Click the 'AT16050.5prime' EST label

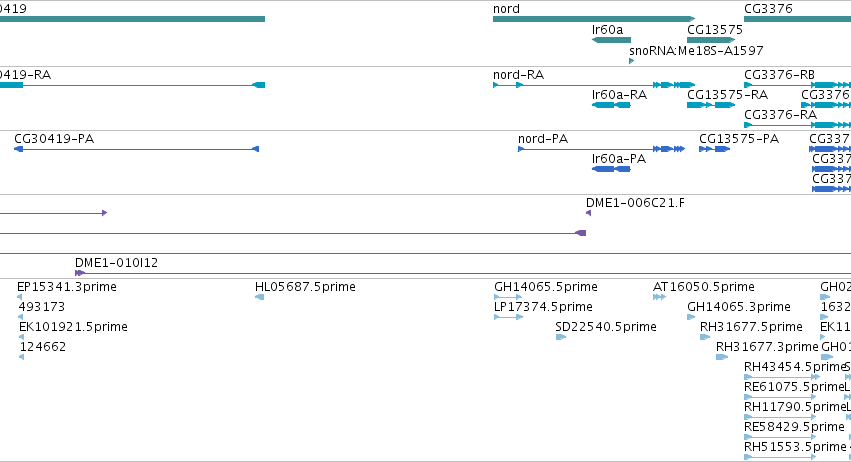pyautogui.click(x=703, y=287)
